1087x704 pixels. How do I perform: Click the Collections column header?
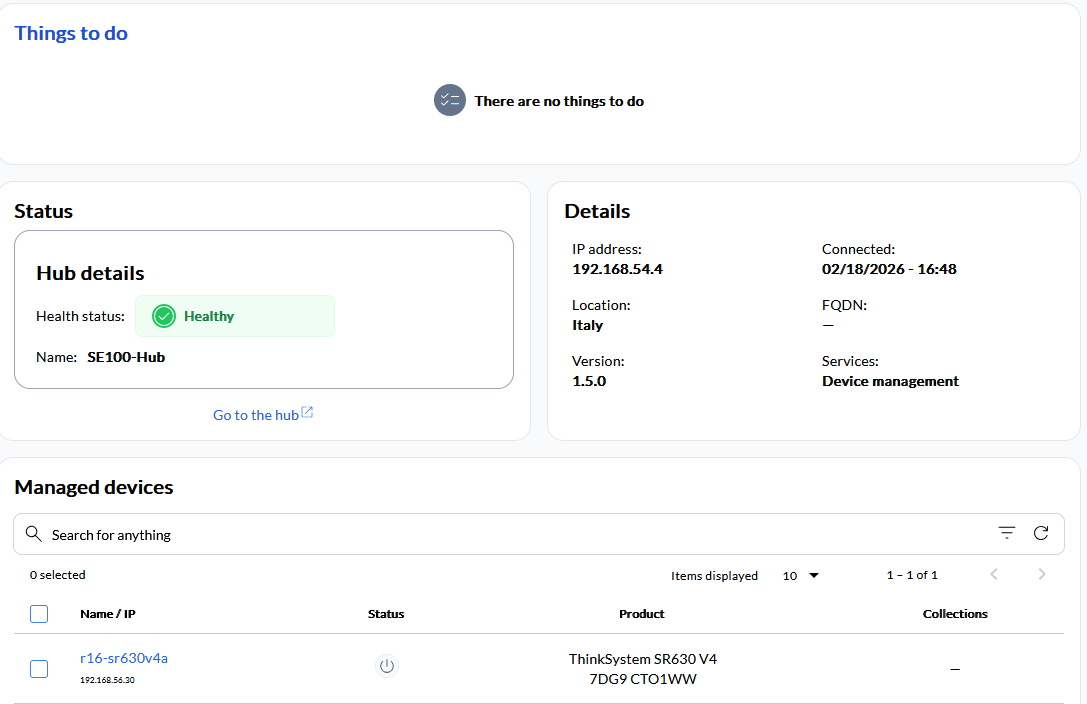tap(955, 614)
